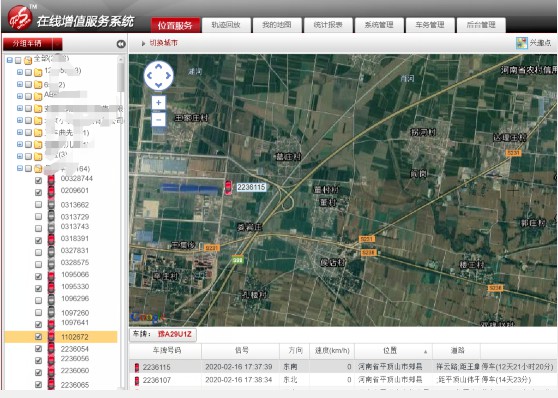Image resolution: width=558 pixels, height=398 pixels.
Task: Pan the map downward
Action: click(x=158, y=85)
